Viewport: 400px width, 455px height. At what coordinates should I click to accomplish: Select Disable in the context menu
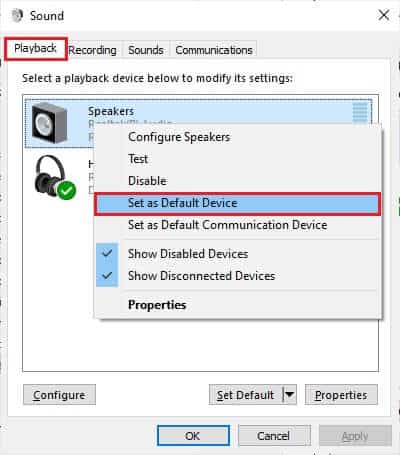pyautogui.click(x=238, y=181)
